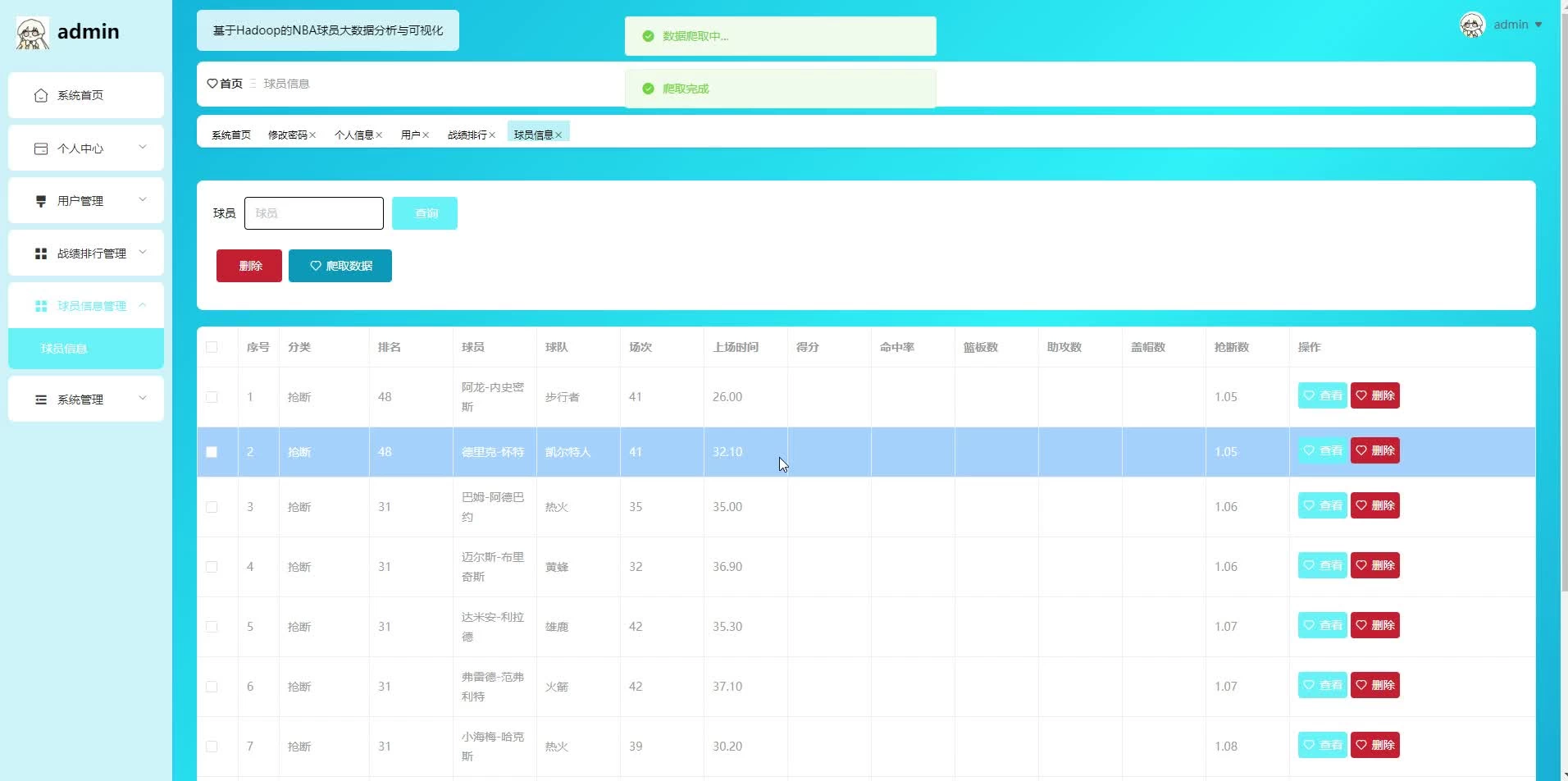The height and width of the screenshot is (781, 1568).
Task: Click the 用户管理 sidebar icon
Action: point(41,201)
